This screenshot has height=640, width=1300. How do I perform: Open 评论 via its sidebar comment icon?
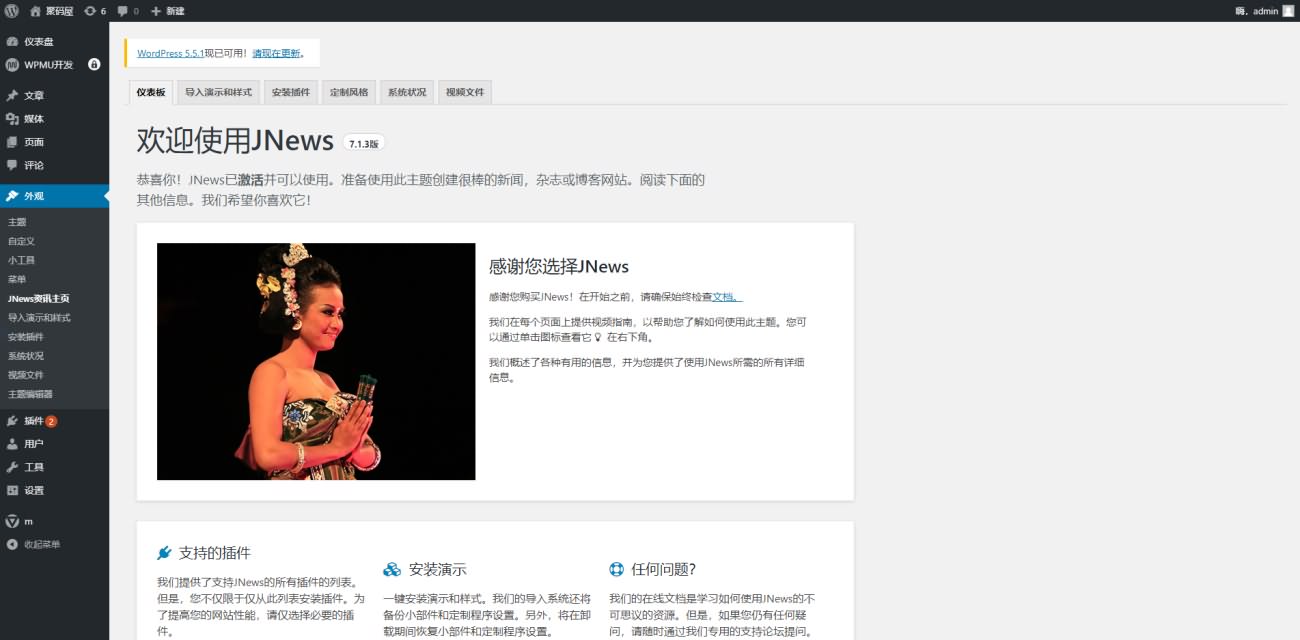12,165
